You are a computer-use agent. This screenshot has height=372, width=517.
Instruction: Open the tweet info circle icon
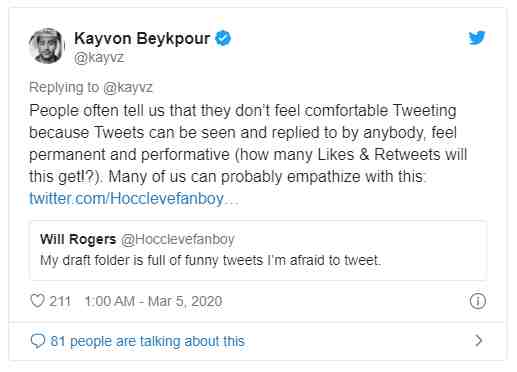478,301
